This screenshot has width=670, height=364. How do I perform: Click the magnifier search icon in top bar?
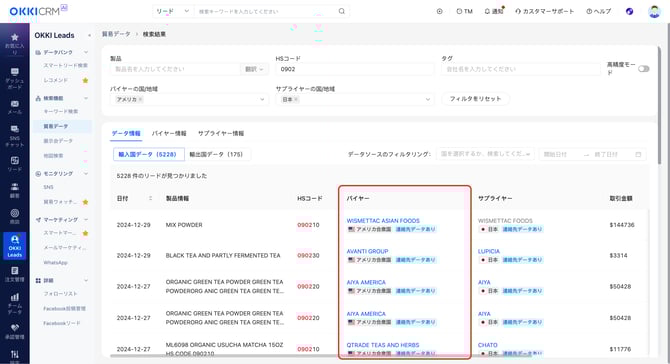341,11
